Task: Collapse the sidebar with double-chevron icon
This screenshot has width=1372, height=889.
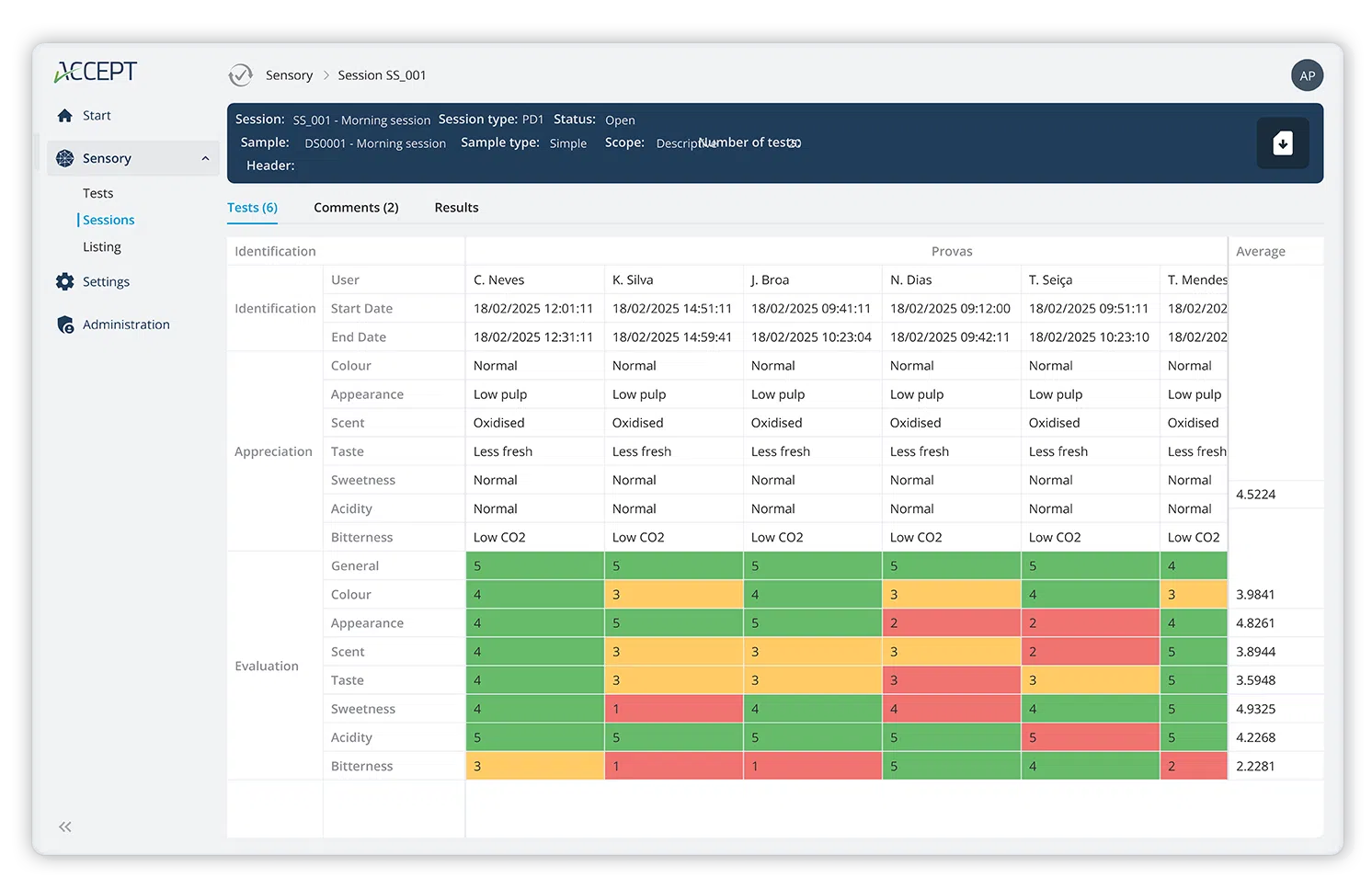Action: [65, 826]
